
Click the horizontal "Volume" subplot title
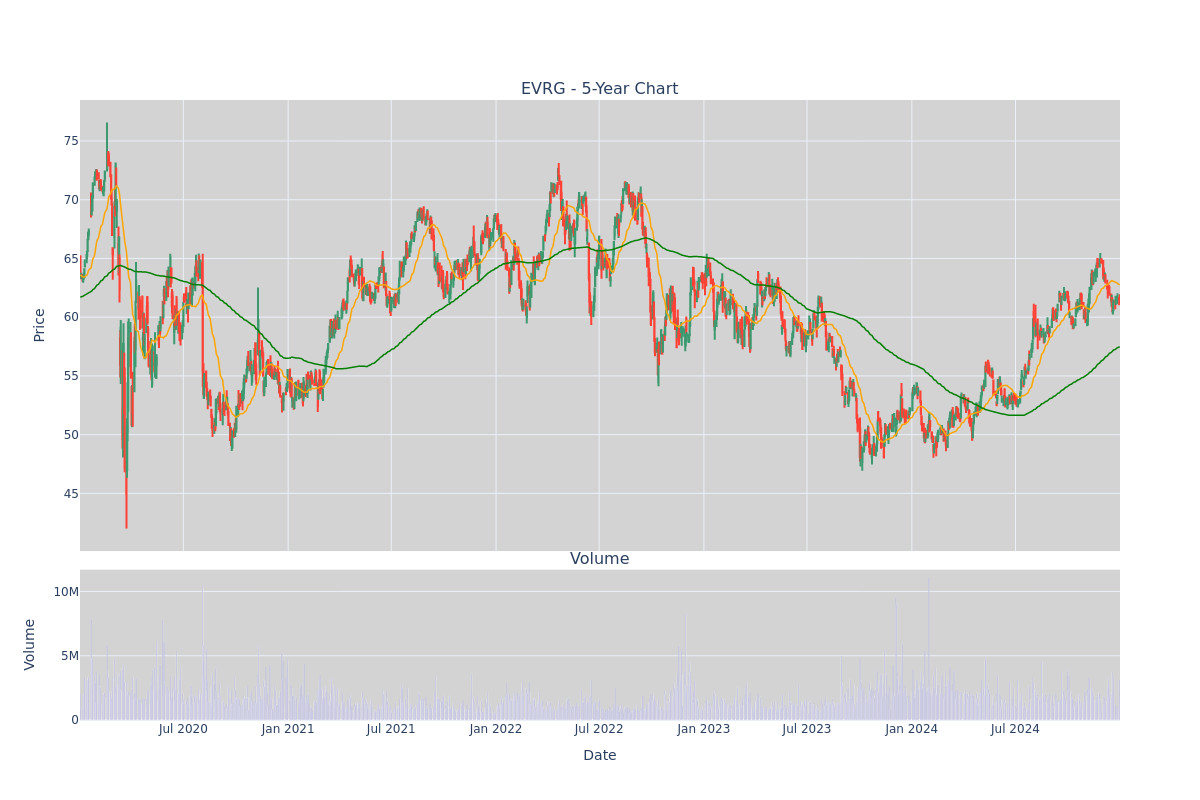tap(600, 559)
